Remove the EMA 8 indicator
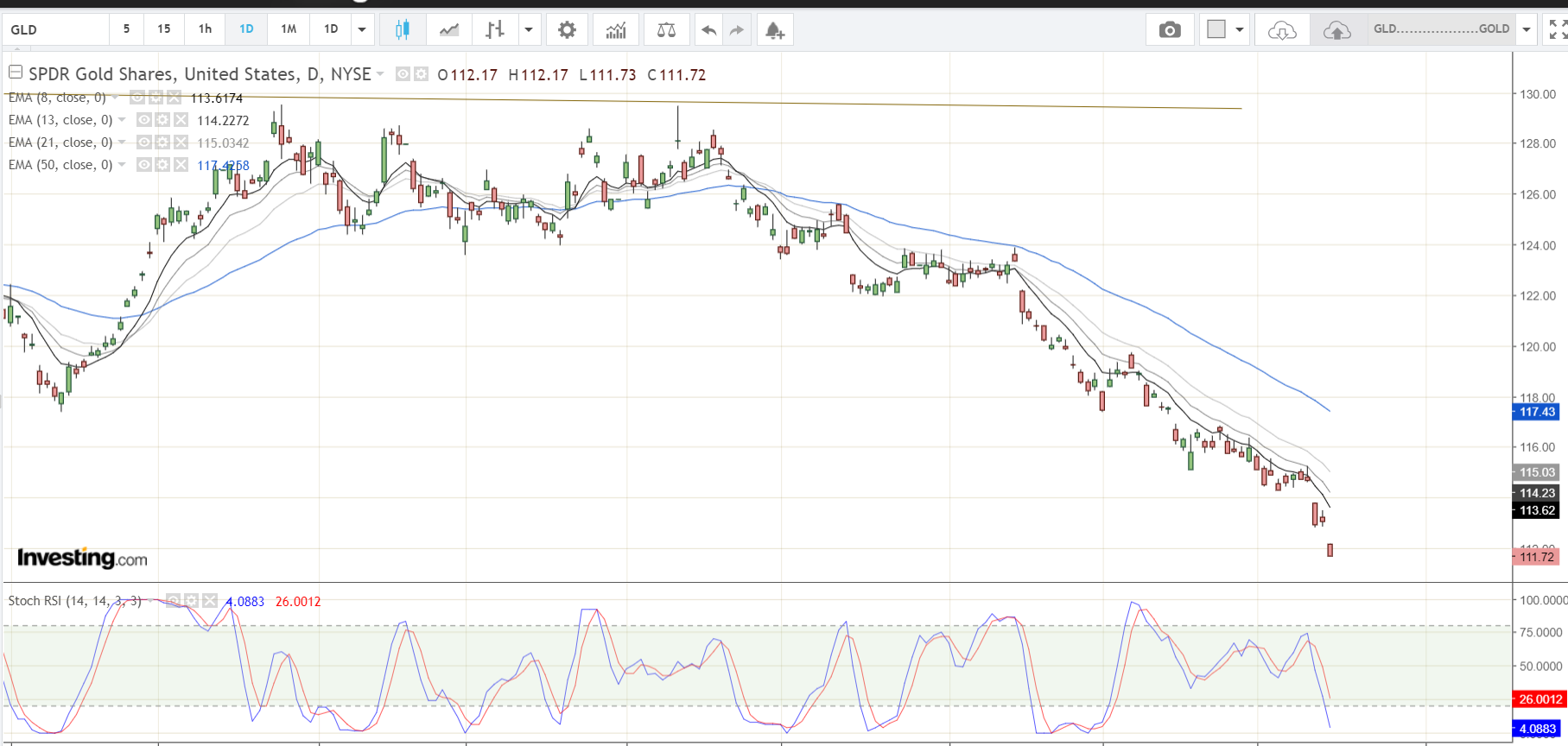The height and width of the screenshot is (746, 1568). point(174,98)
